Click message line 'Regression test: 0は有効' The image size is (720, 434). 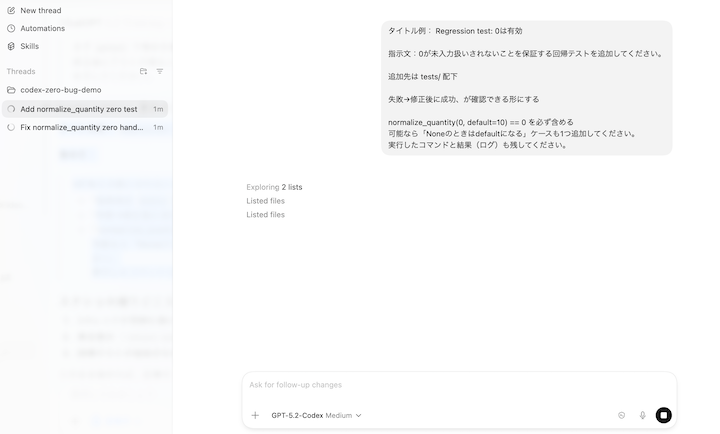[478, 31]
